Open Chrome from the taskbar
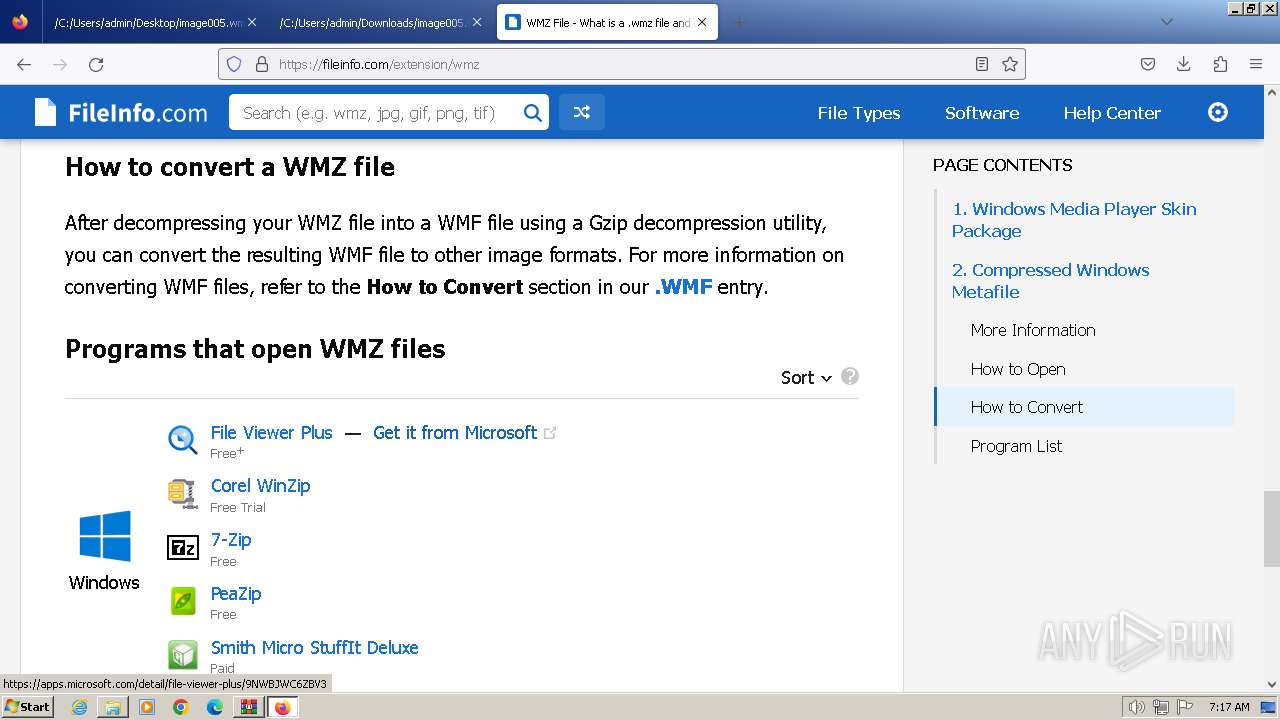 [181, 707]
